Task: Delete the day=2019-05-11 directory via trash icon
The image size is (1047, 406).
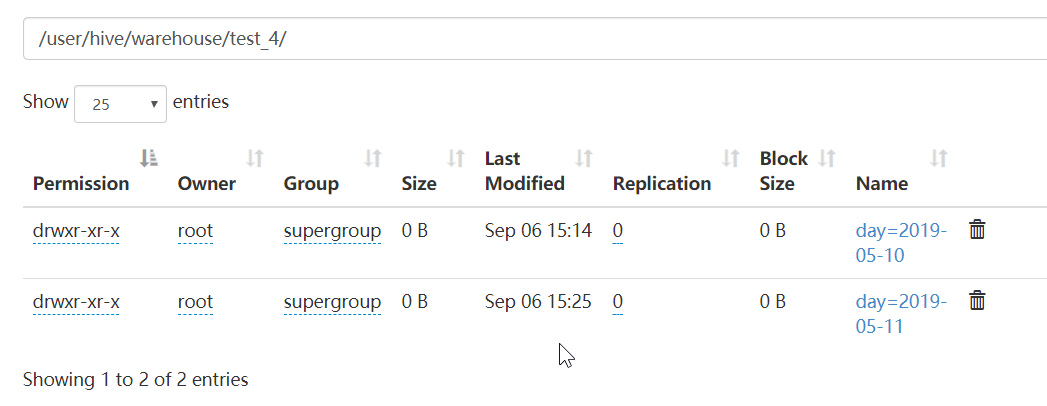Action: click(977, 300)
